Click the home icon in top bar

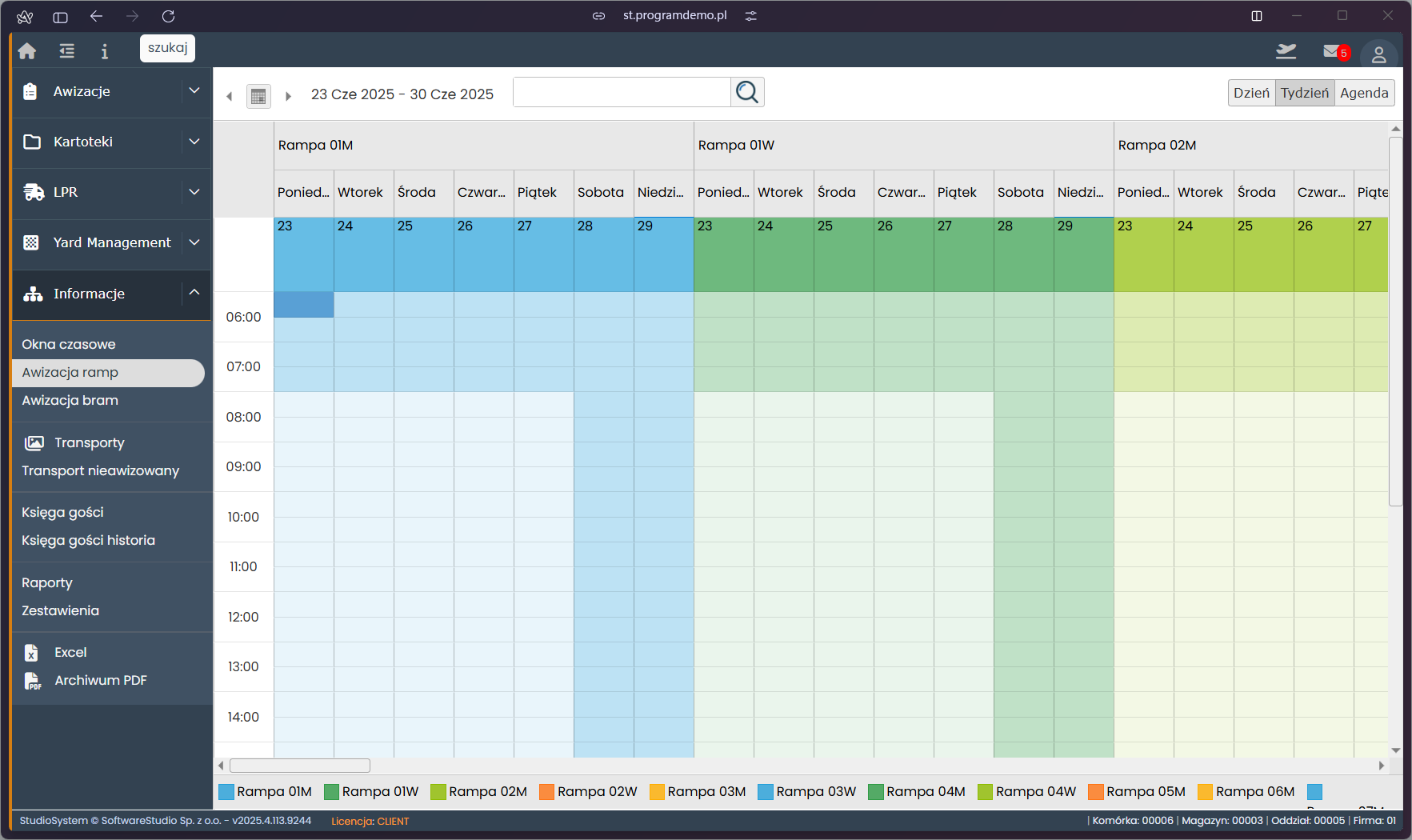[27, 51]
